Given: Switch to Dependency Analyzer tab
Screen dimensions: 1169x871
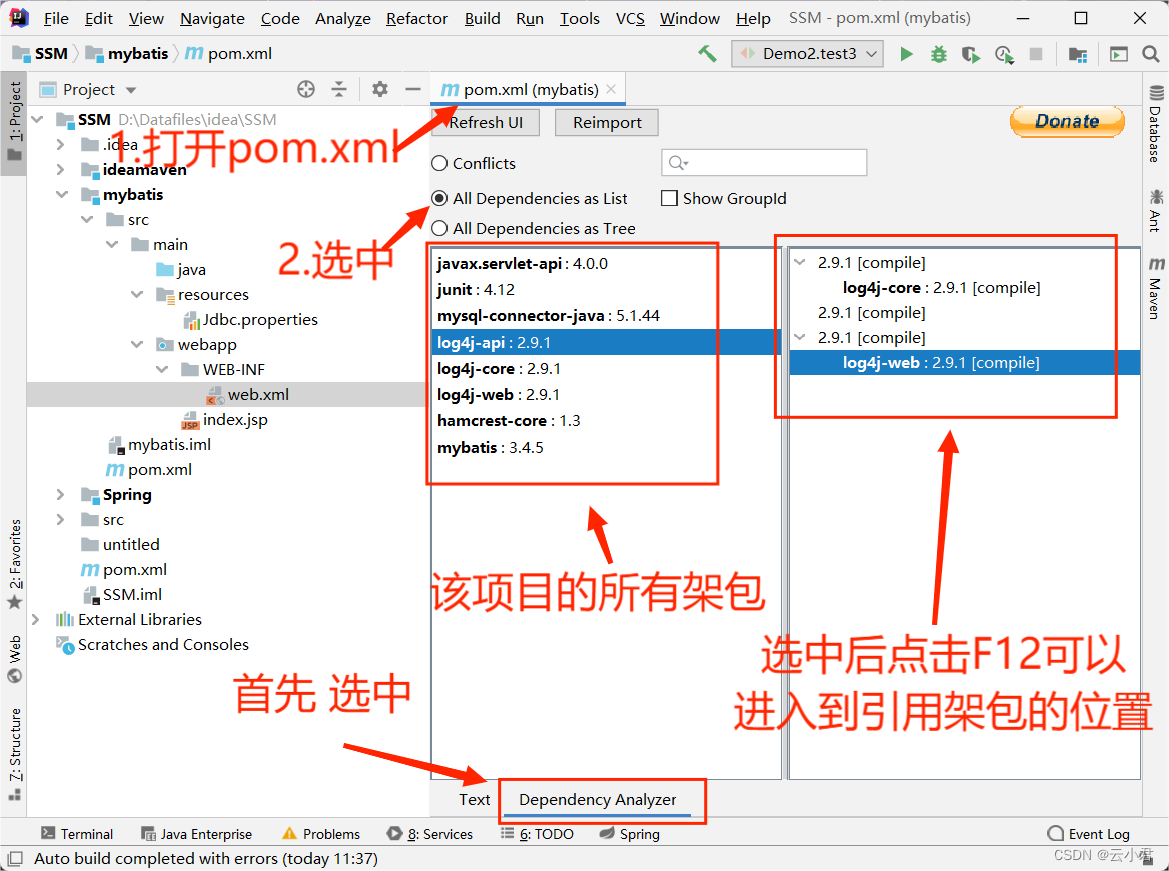Looking at the screenshot, I should [597, 799].
